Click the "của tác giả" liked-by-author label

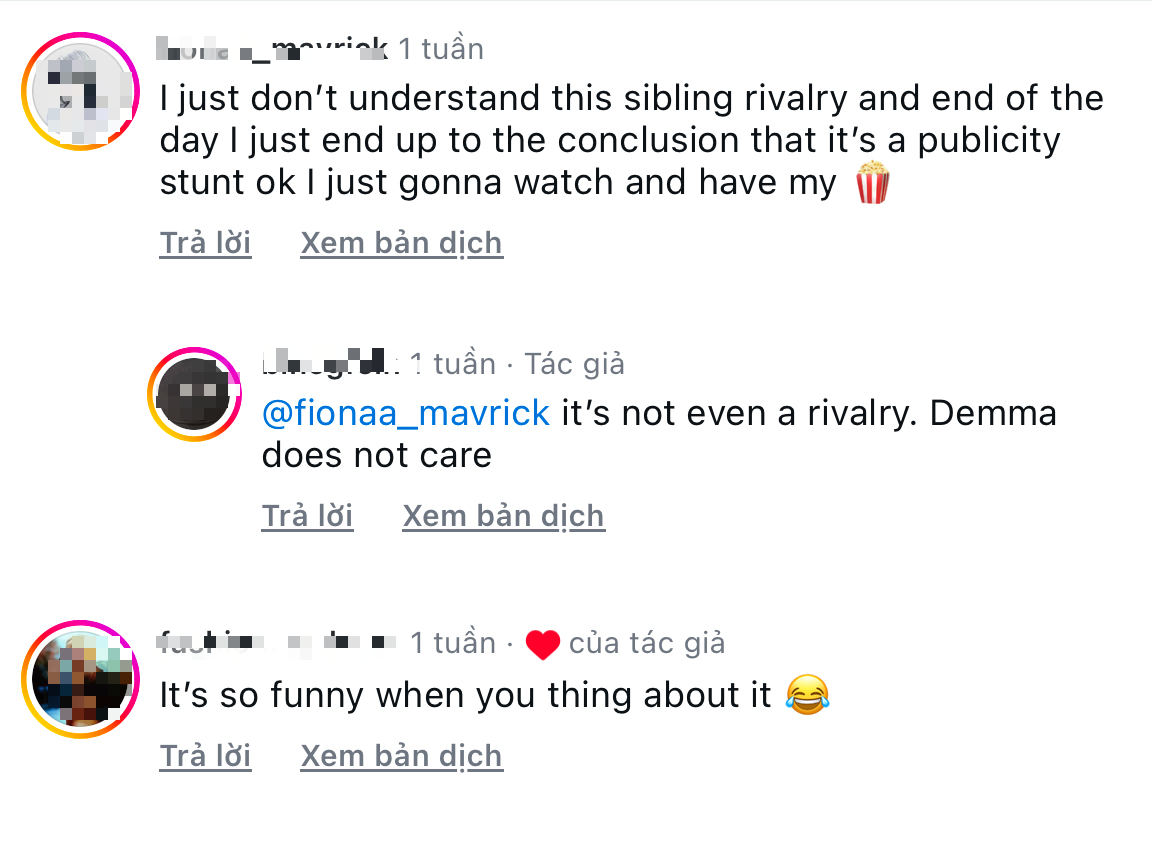click(x=647, y=643)
